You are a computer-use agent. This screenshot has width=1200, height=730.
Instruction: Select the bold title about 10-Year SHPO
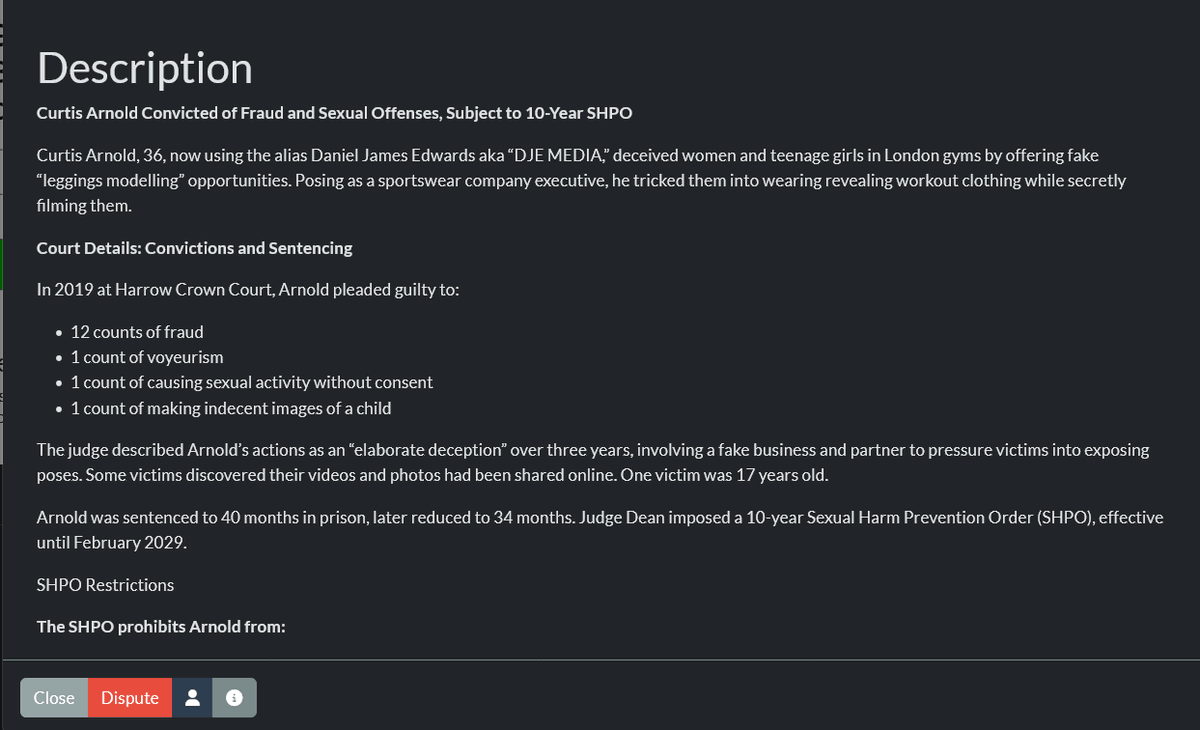(x=334, y=113)
